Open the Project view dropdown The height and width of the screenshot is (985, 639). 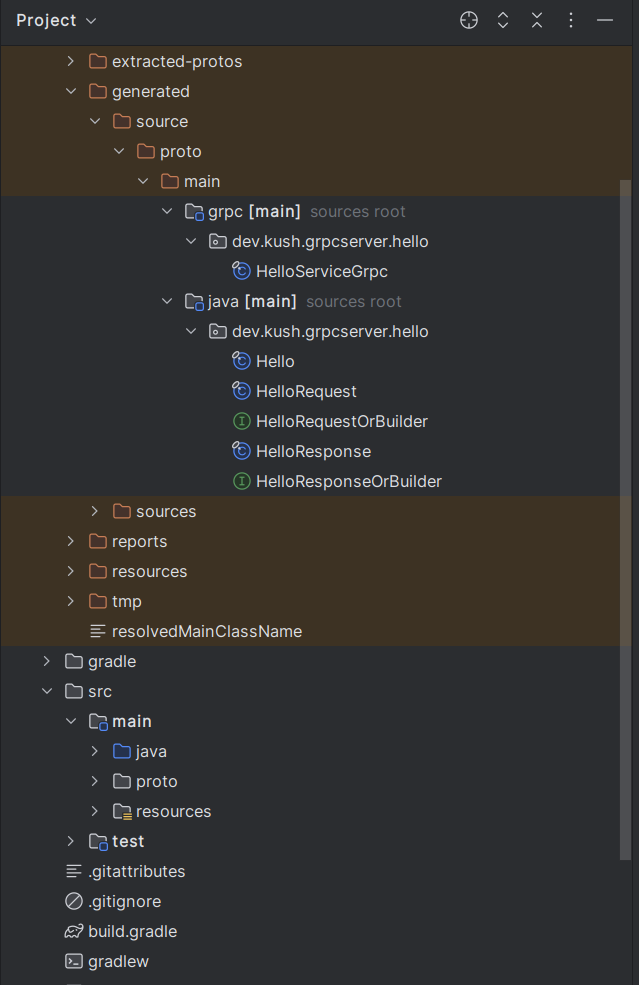[x=55, y=20]
